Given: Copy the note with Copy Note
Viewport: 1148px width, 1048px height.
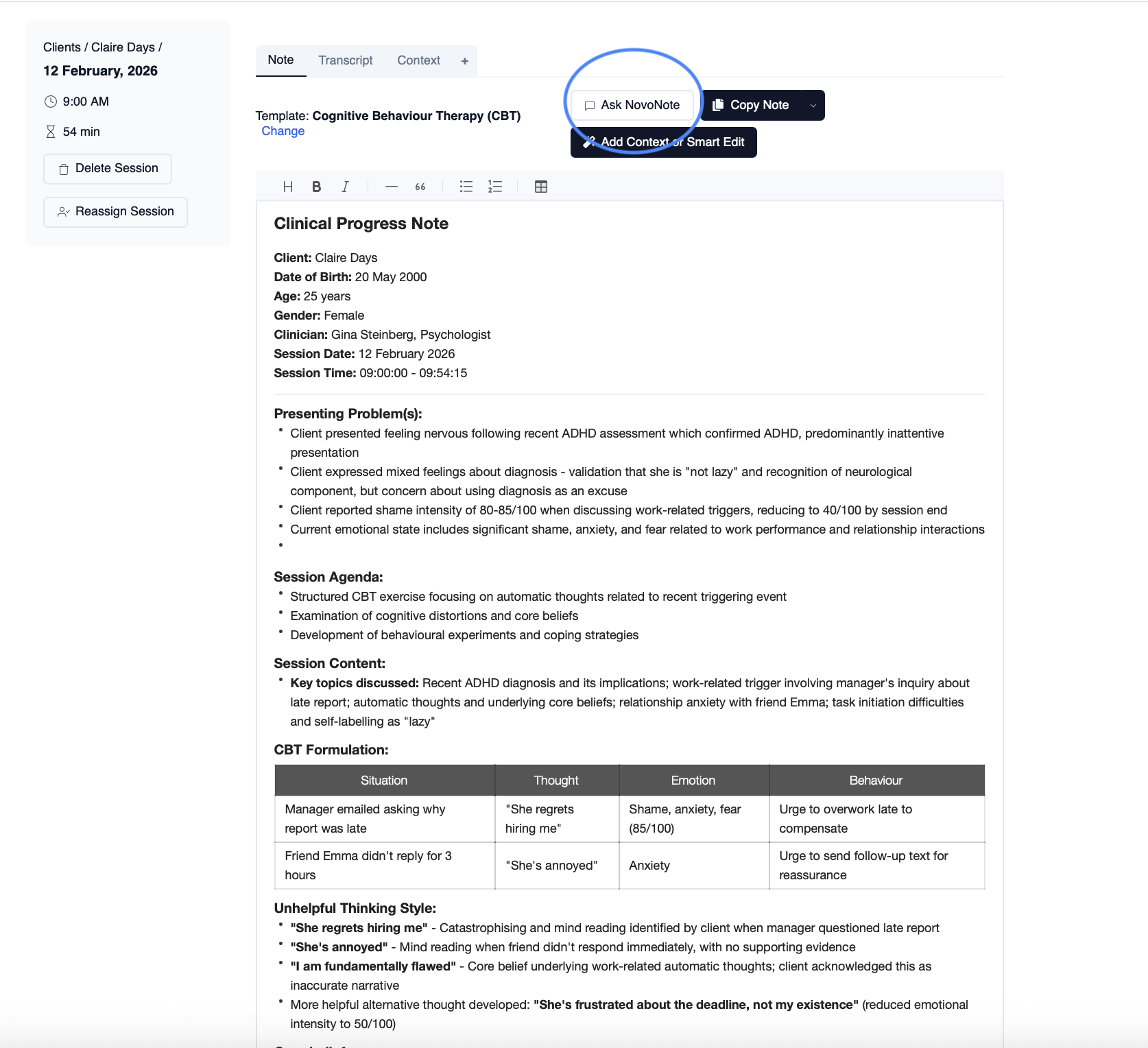Looking at the screenshot, I should tap(752, 106).
